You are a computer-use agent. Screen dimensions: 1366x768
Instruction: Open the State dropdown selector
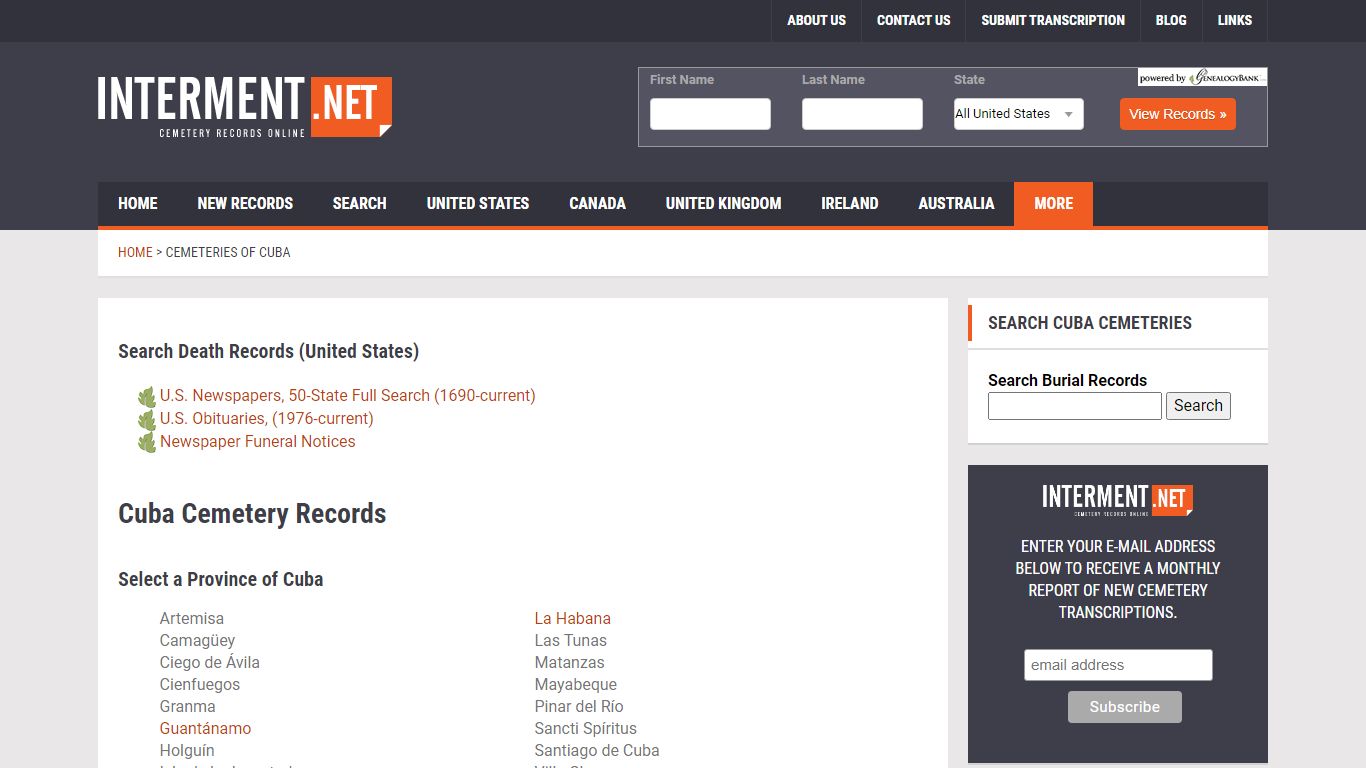1018,114
